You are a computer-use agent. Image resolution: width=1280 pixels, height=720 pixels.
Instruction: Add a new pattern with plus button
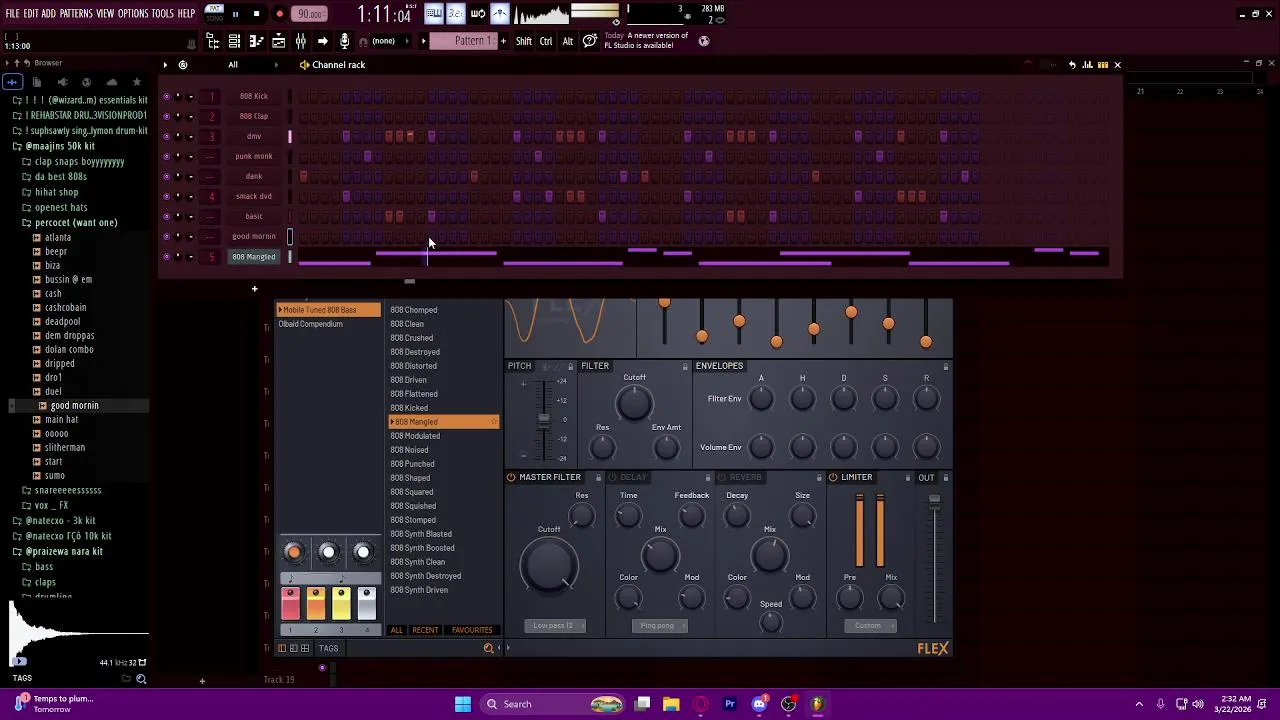tap(504, 41)
